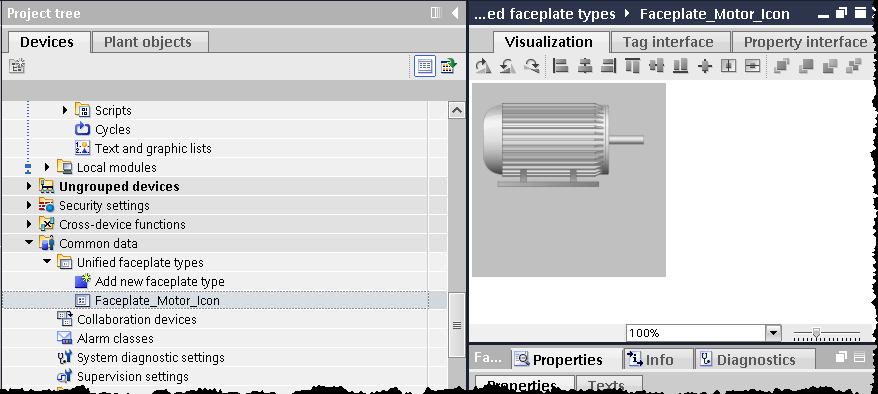Screen dimensions: 878x394
Task: Select the Properties inspector tab
Action: pos(566,359)
